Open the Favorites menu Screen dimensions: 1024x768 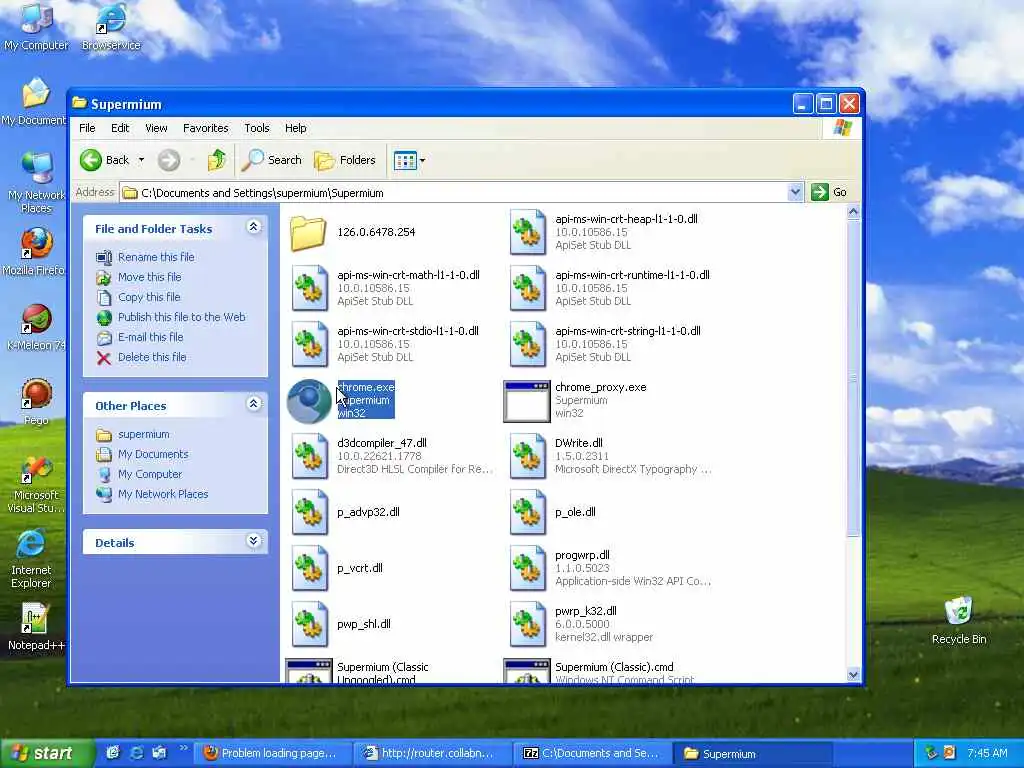206,128
